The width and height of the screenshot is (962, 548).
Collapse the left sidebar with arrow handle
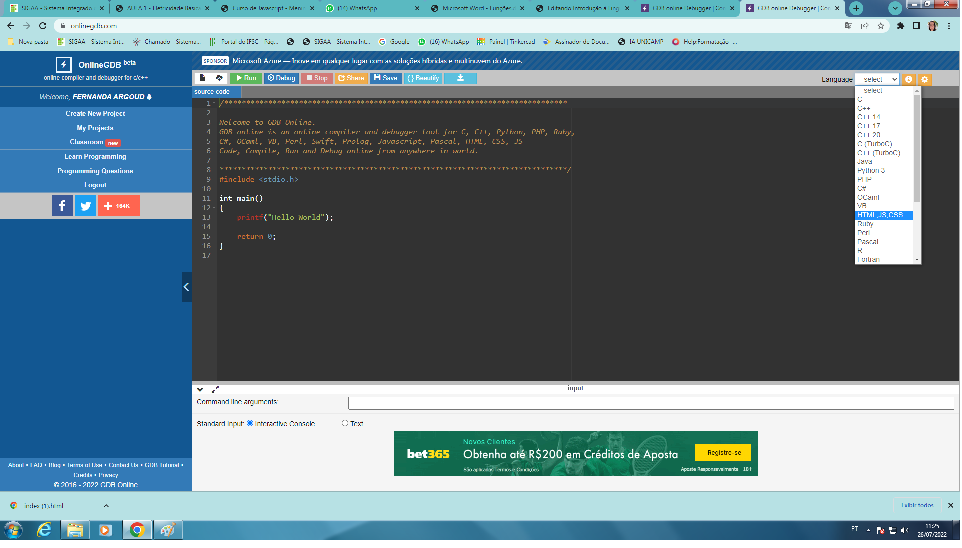(x=186, y=287)
